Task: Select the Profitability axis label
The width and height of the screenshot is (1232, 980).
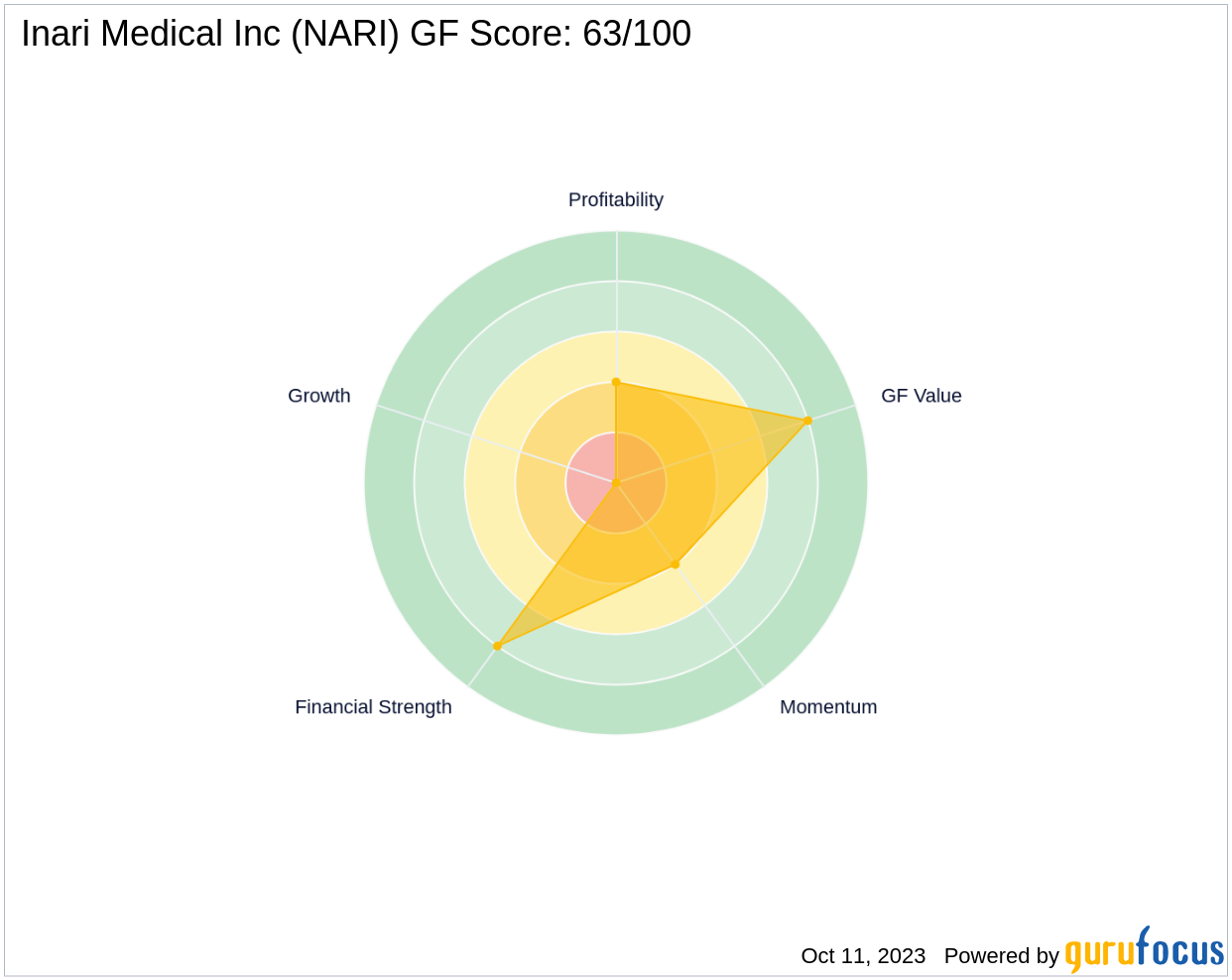Action: click(x=616, y=199)
